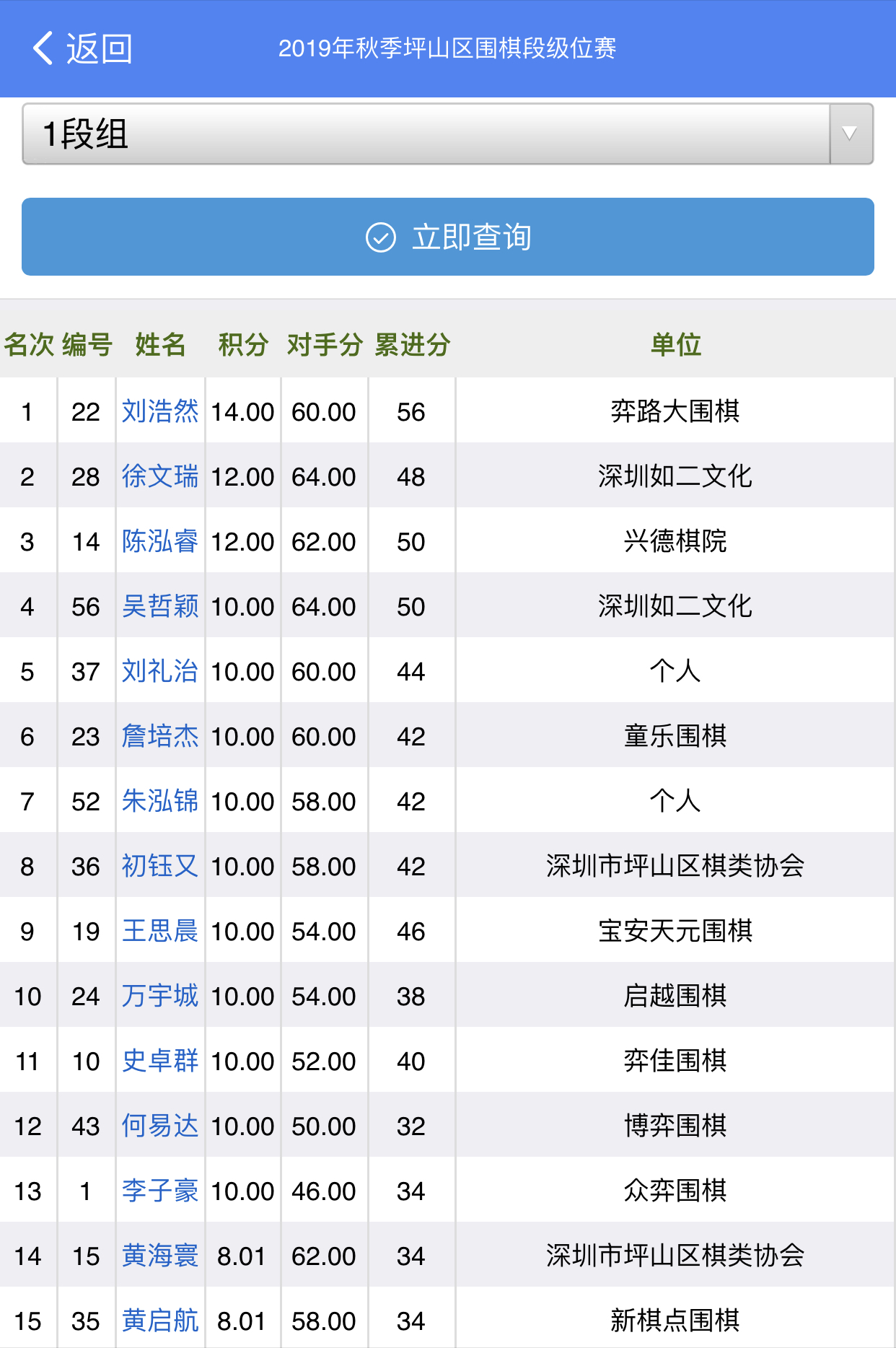Click player name 吴哲颖

[x=159, y=606]
